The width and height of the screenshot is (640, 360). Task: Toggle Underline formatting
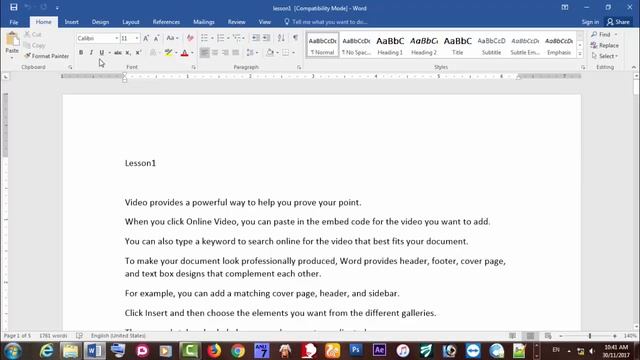click(x=102, y=53)
